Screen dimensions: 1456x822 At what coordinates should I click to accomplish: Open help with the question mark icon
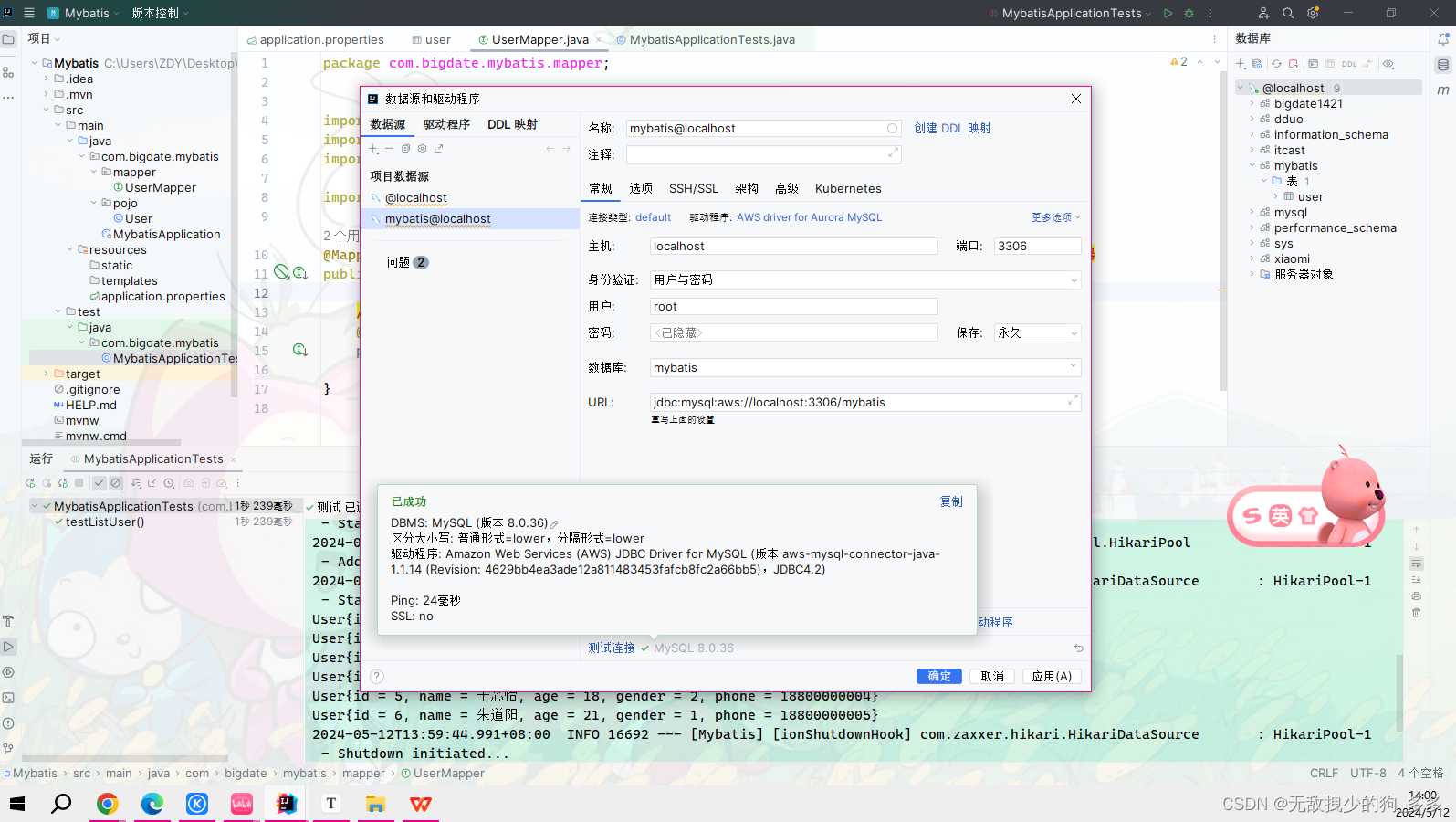coord(377,677)
